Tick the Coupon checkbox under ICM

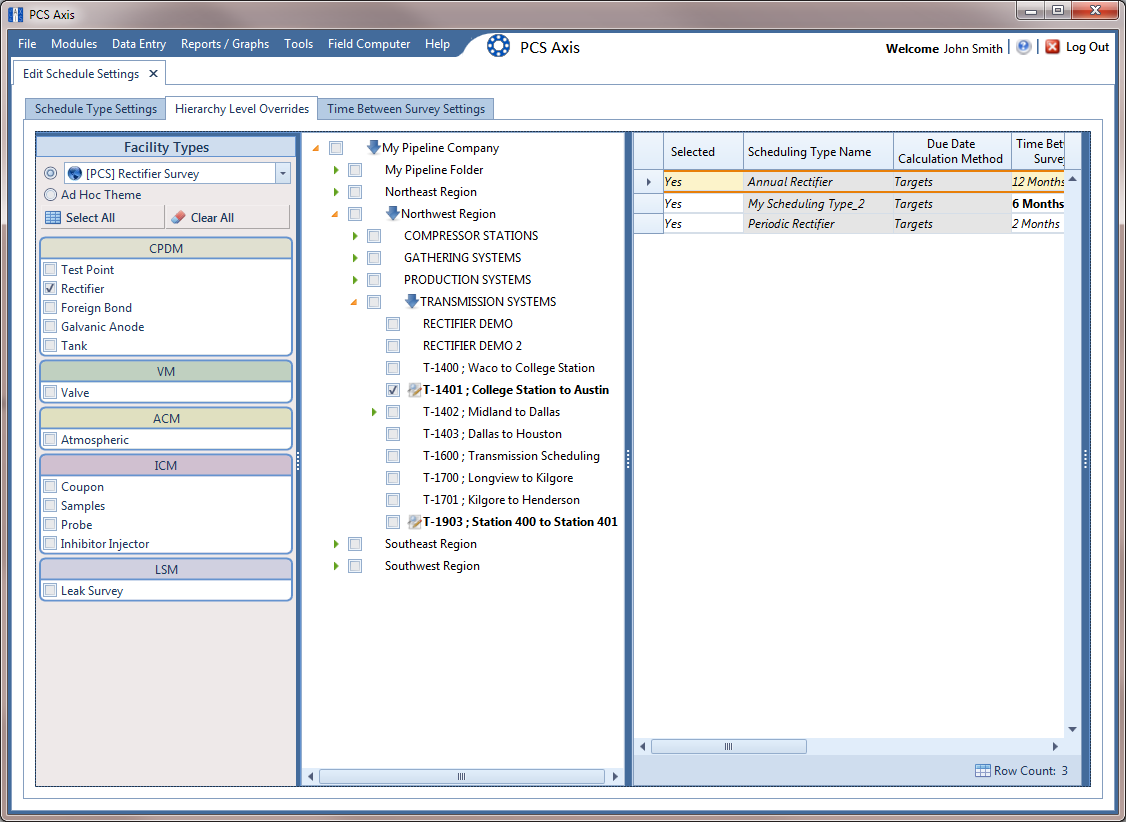[x=50, y=487]
